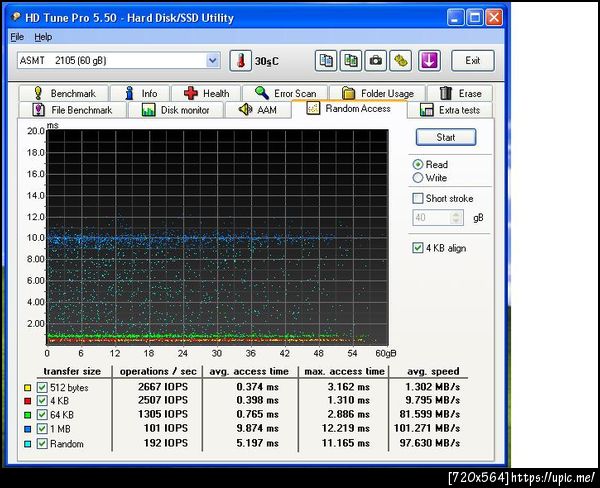Click the 97.630 MB/s speed value
600x488 pixels.
[430, 443]
